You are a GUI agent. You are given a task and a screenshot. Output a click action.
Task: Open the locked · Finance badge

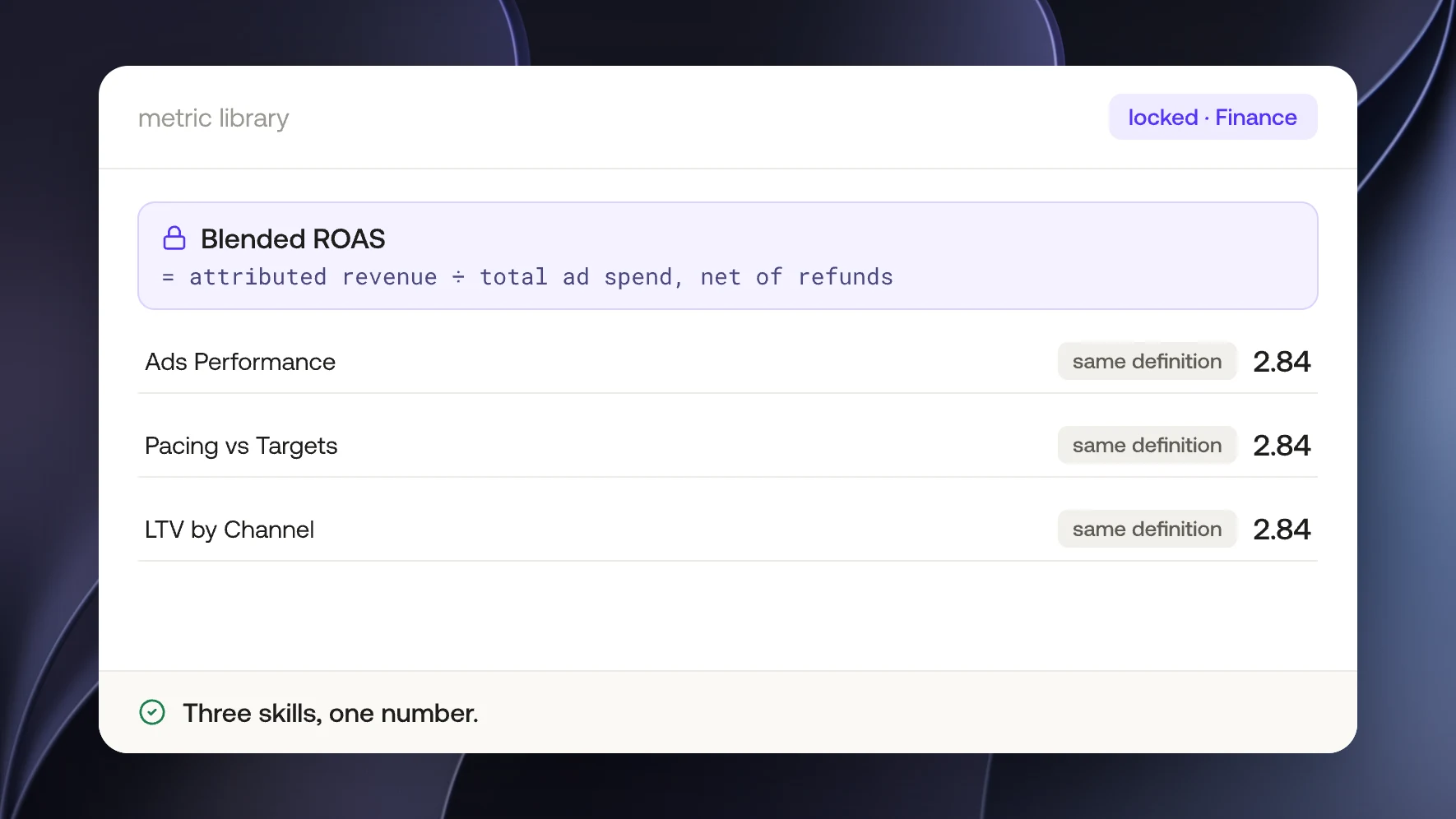1213,117
